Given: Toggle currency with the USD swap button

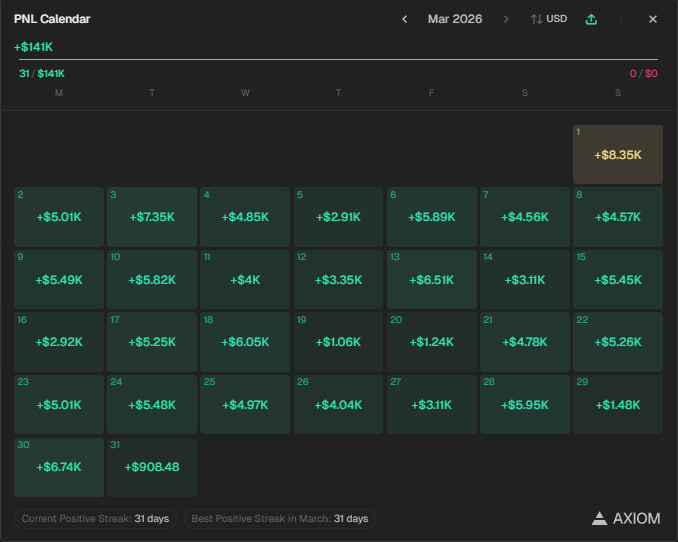Looking at the screenshot, I should 549,19.
